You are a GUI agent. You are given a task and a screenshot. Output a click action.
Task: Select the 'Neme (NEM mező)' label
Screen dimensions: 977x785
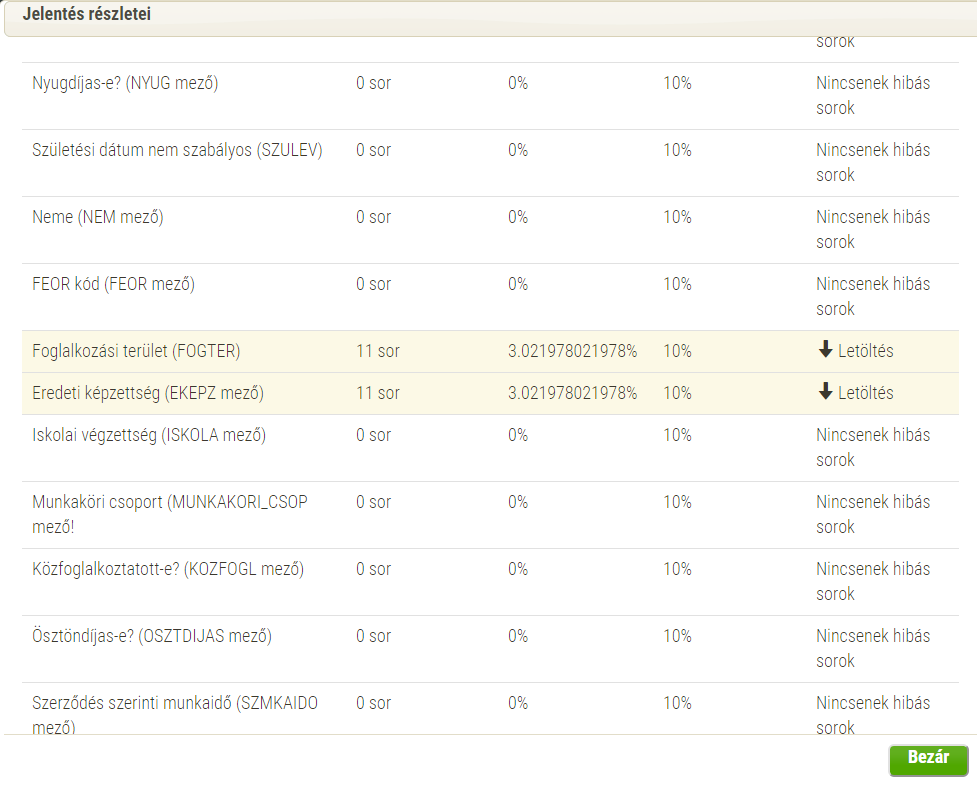click(98, 217)
